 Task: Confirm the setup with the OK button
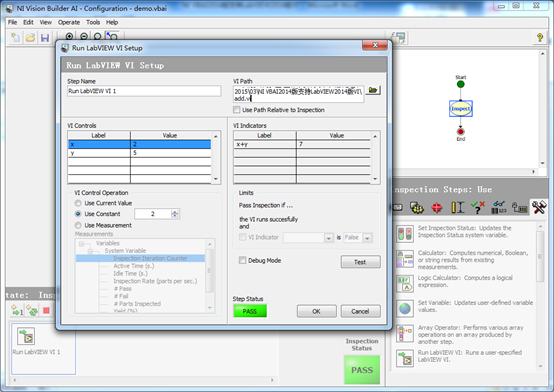click(317, 311)
